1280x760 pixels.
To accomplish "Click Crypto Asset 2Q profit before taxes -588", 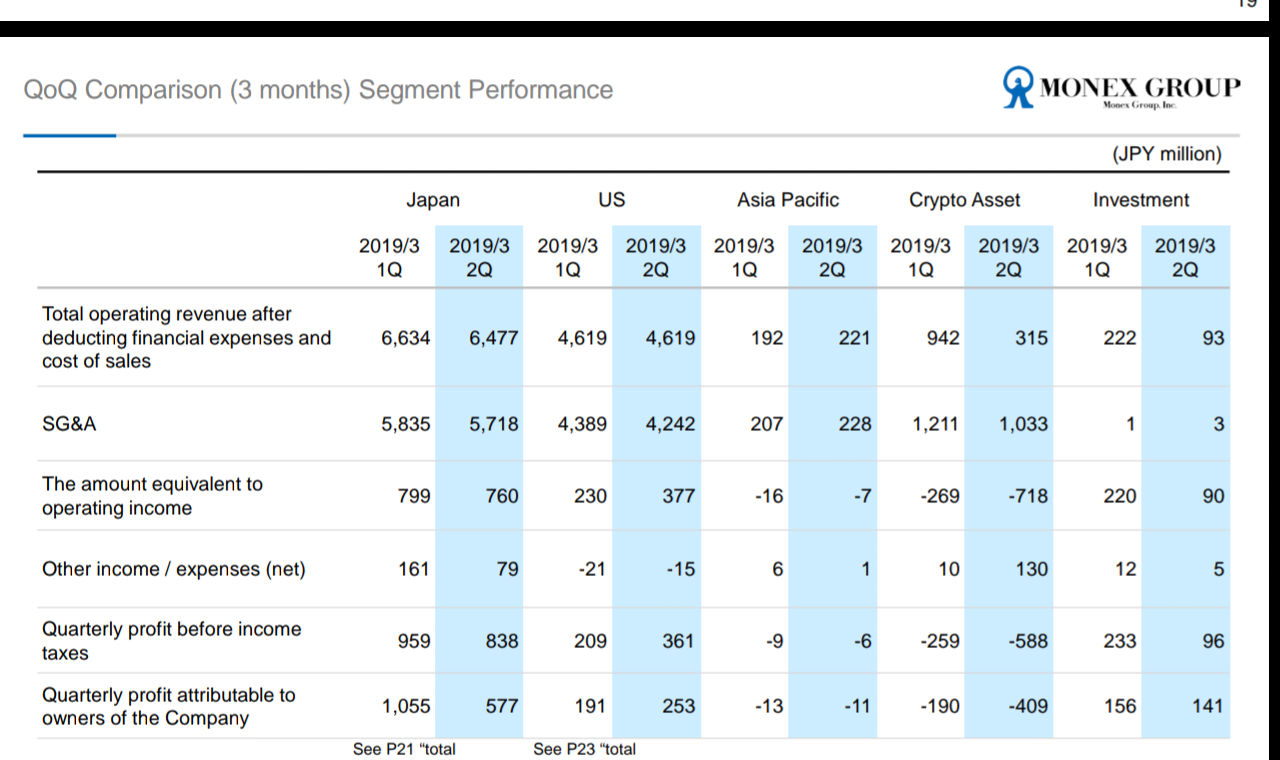I will [x=1027, y=641].
